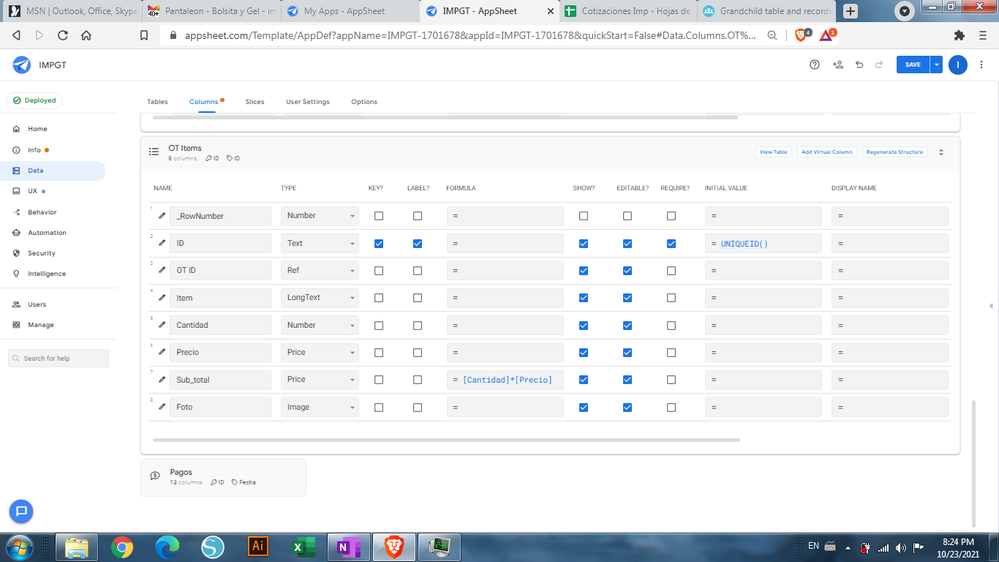Edit the Sub_total column with its pencil icon
999x562 pixels.
click(162, 380)
